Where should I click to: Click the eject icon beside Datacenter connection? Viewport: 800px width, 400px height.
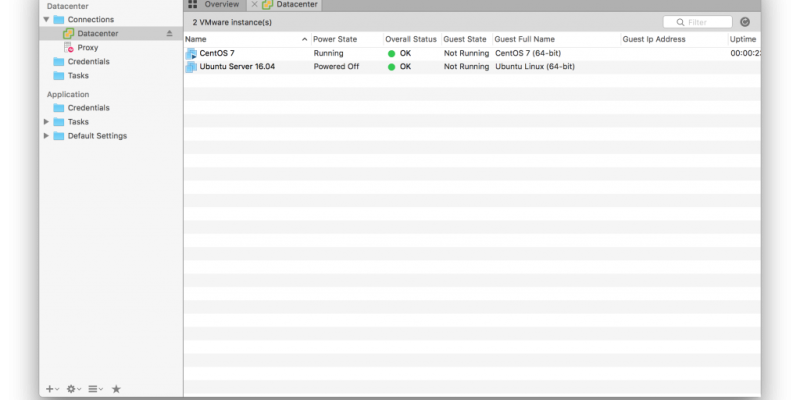pyautogui.click(x=169, y=34)
